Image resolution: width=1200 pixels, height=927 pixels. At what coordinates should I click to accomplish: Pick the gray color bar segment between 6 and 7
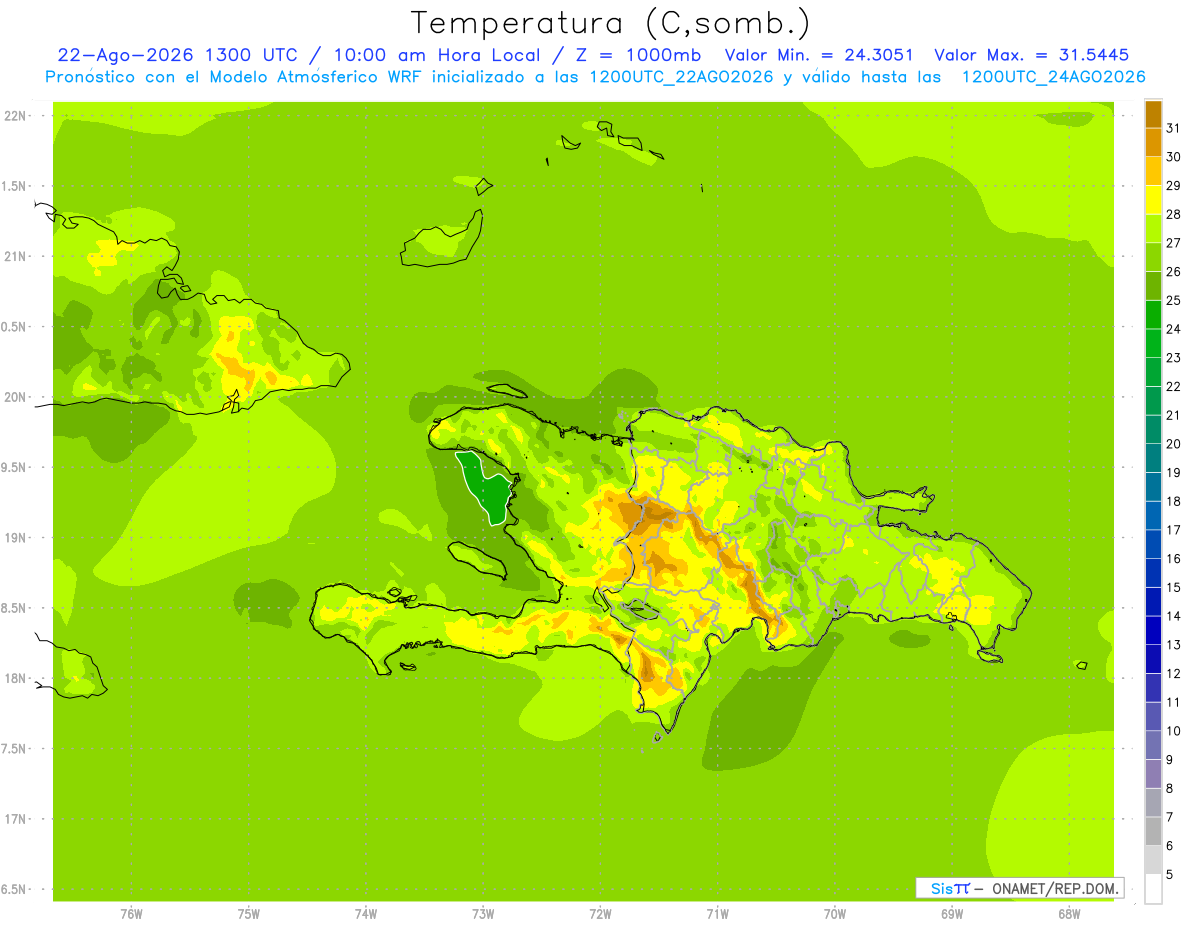pyautogui.click(x=1153, y=832)
